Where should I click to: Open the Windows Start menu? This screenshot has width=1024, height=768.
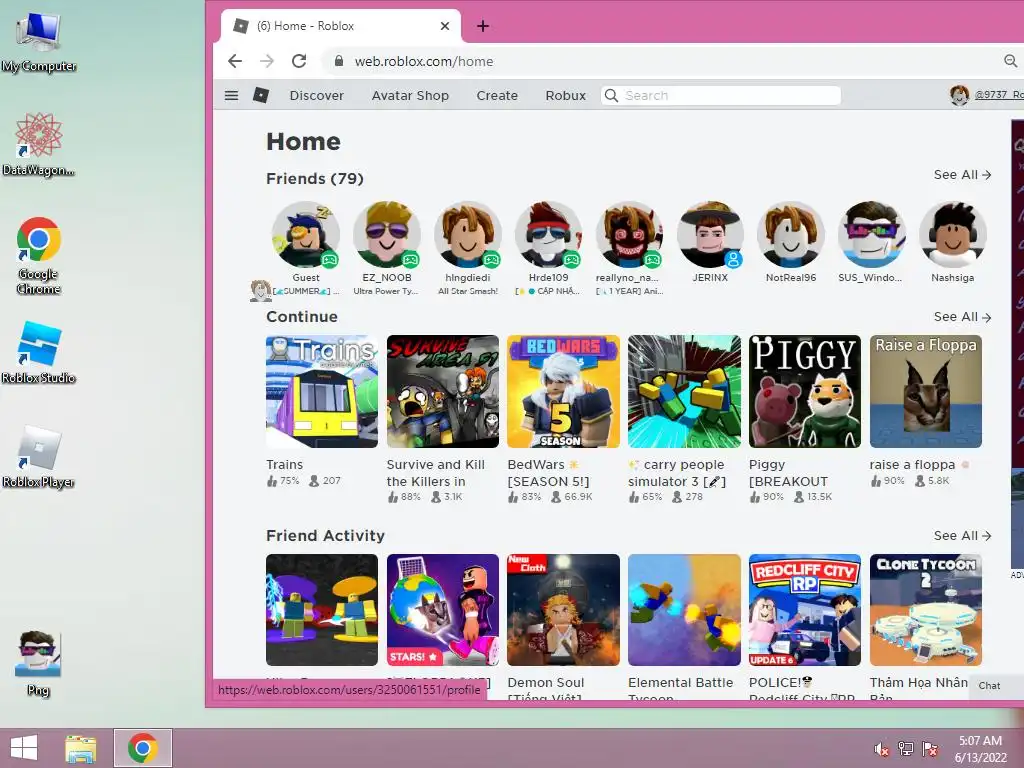point(24,748)
